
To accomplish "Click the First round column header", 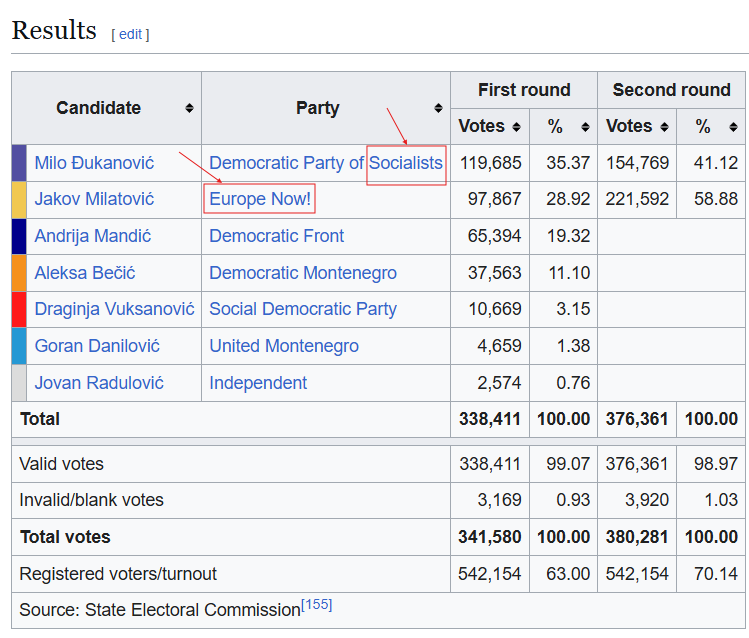I will [524, 90].
